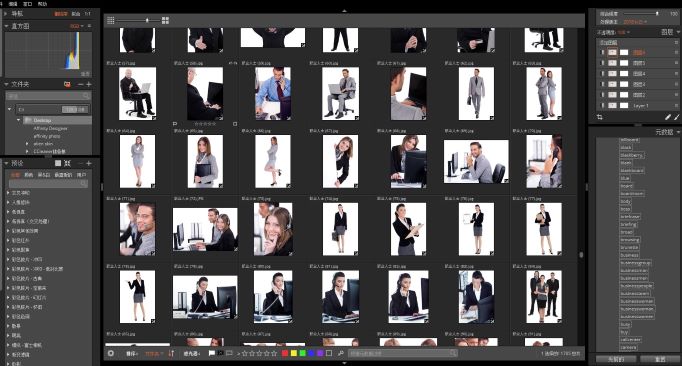Collapse the 直方图 histogram panel

pyautogui.click(x=7, y=26)
